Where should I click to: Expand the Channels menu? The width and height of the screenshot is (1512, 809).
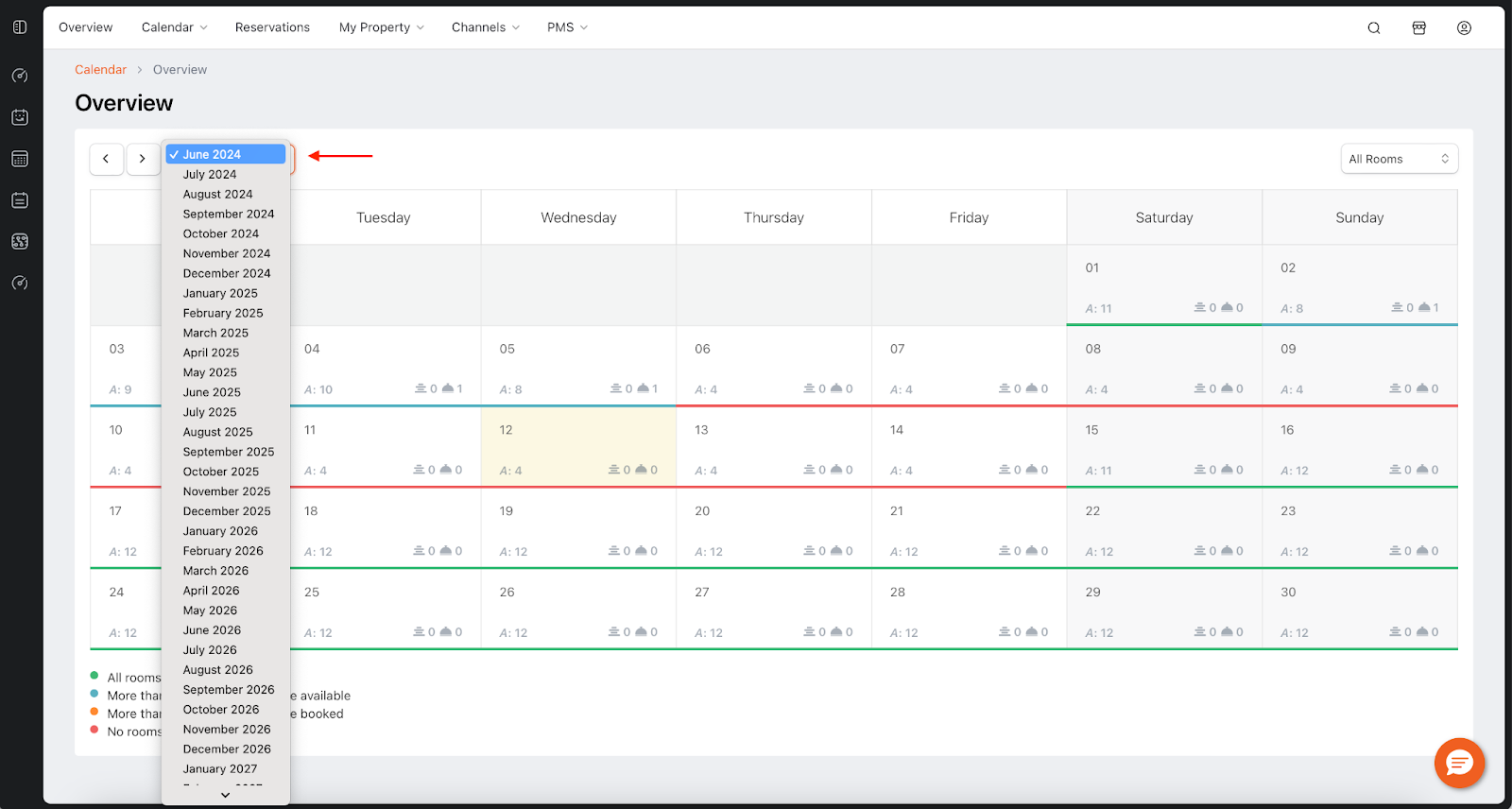[485, 27]
